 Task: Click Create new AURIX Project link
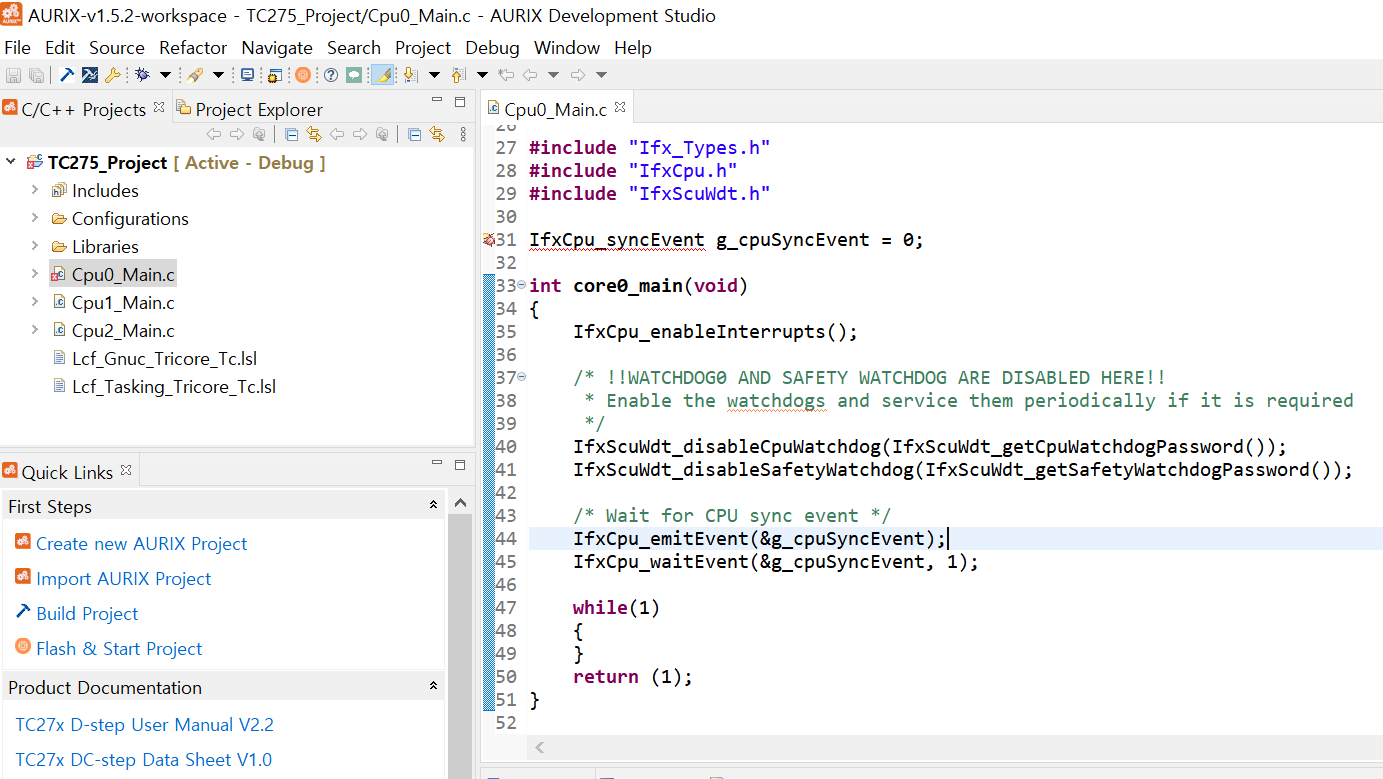point(141,543)
